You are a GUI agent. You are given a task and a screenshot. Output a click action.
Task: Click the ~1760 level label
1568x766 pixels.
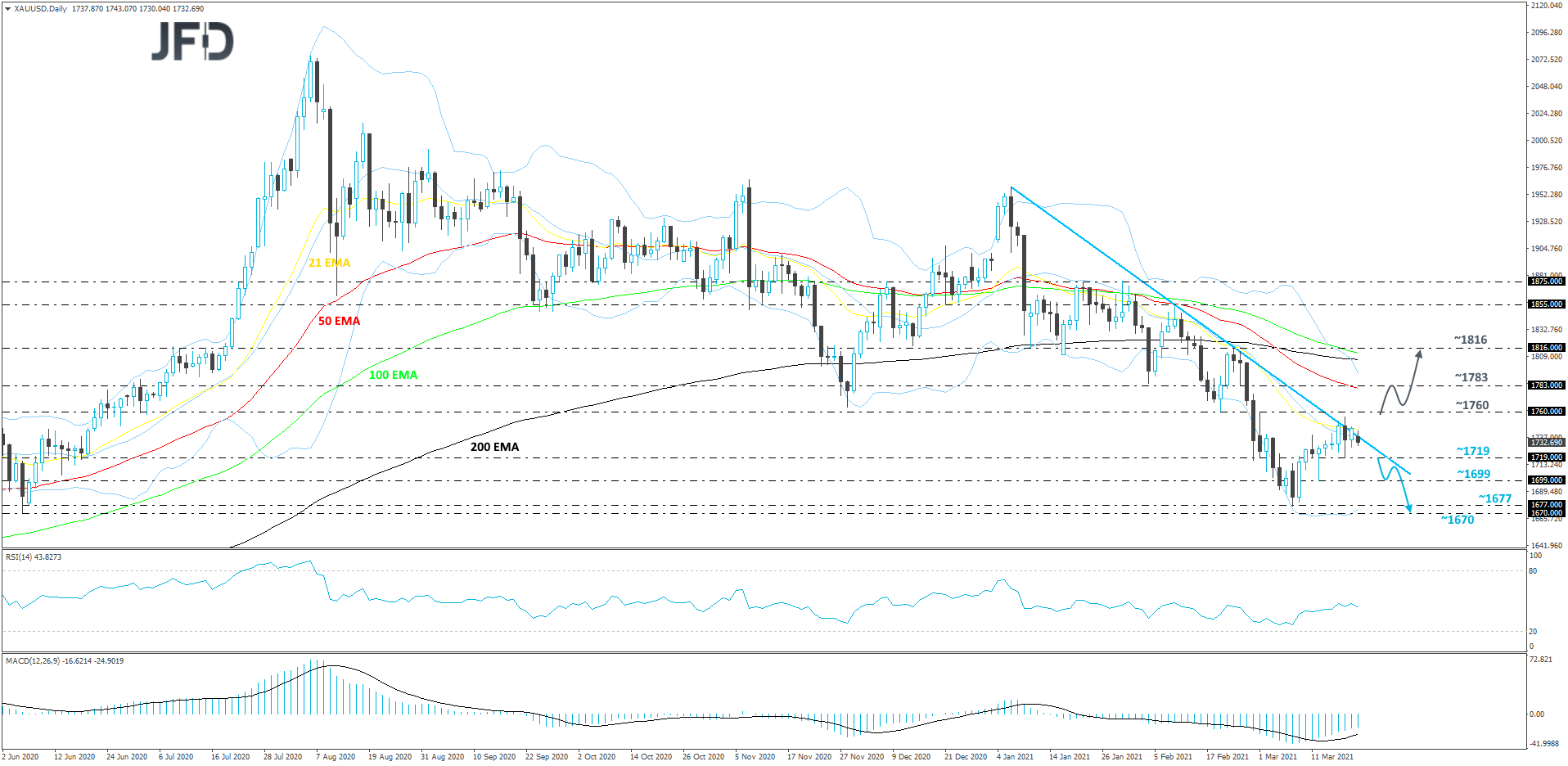pyautogui.click(x=1471, y=405)
